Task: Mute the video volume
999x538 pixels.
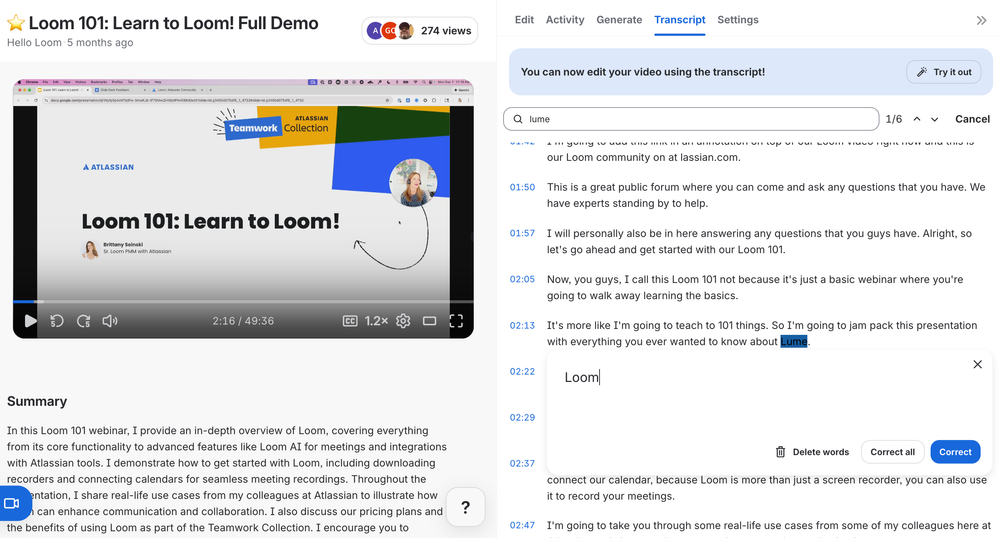Action: point(110,321)
